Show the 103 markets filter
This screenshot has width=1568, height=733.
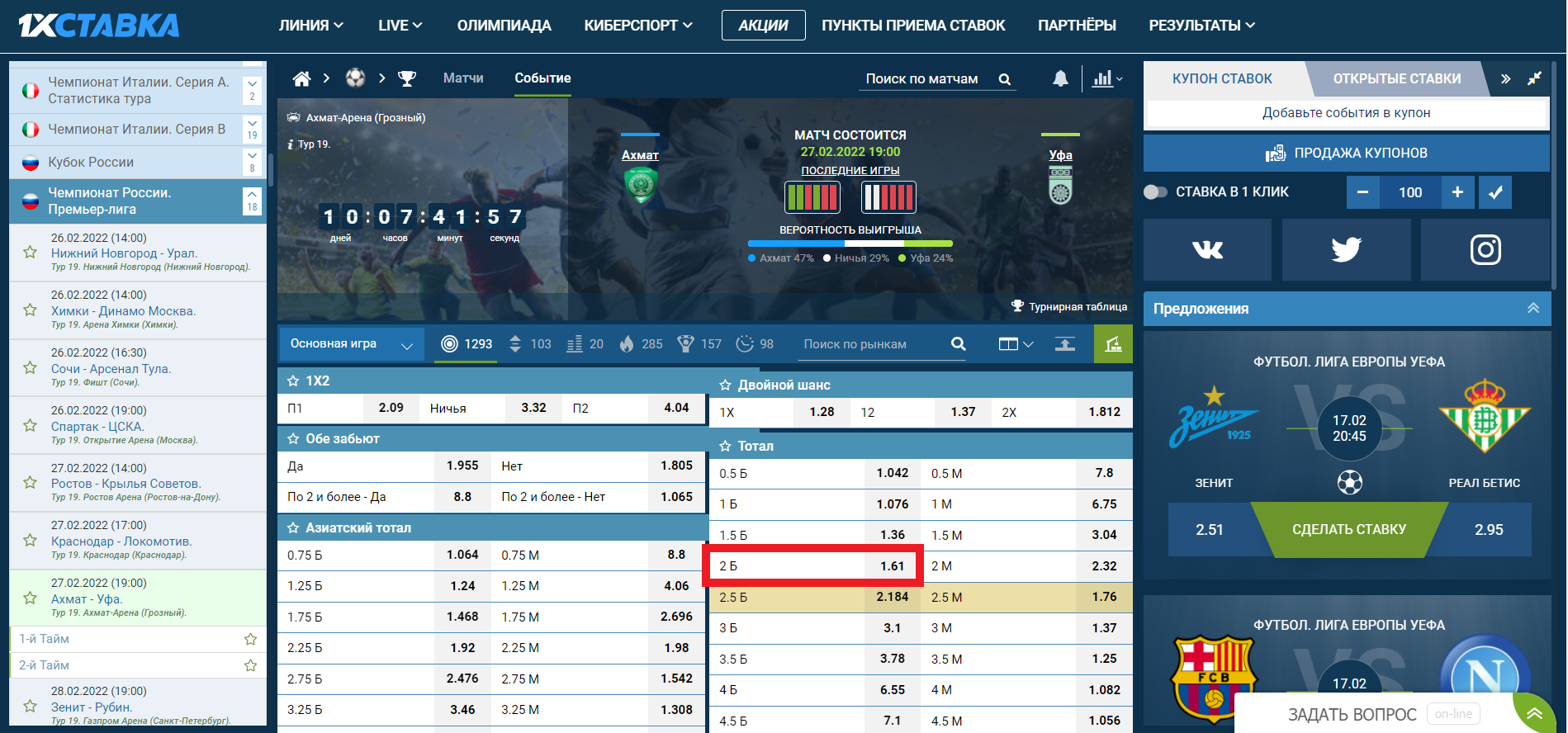529,344
